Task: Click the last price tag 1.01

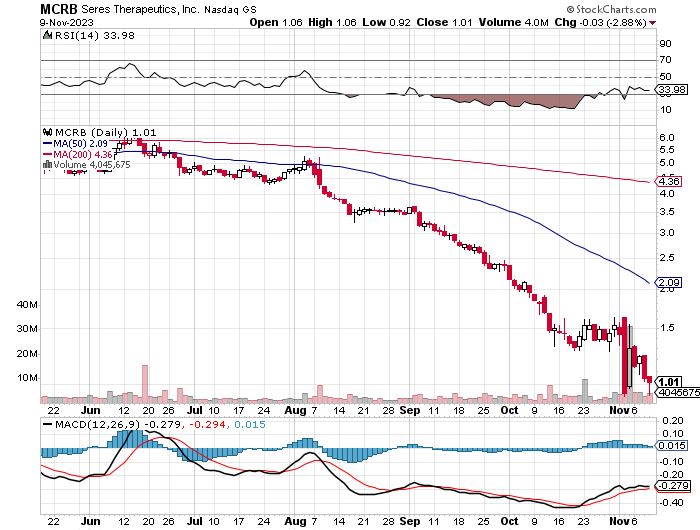Action: (668, 382)
